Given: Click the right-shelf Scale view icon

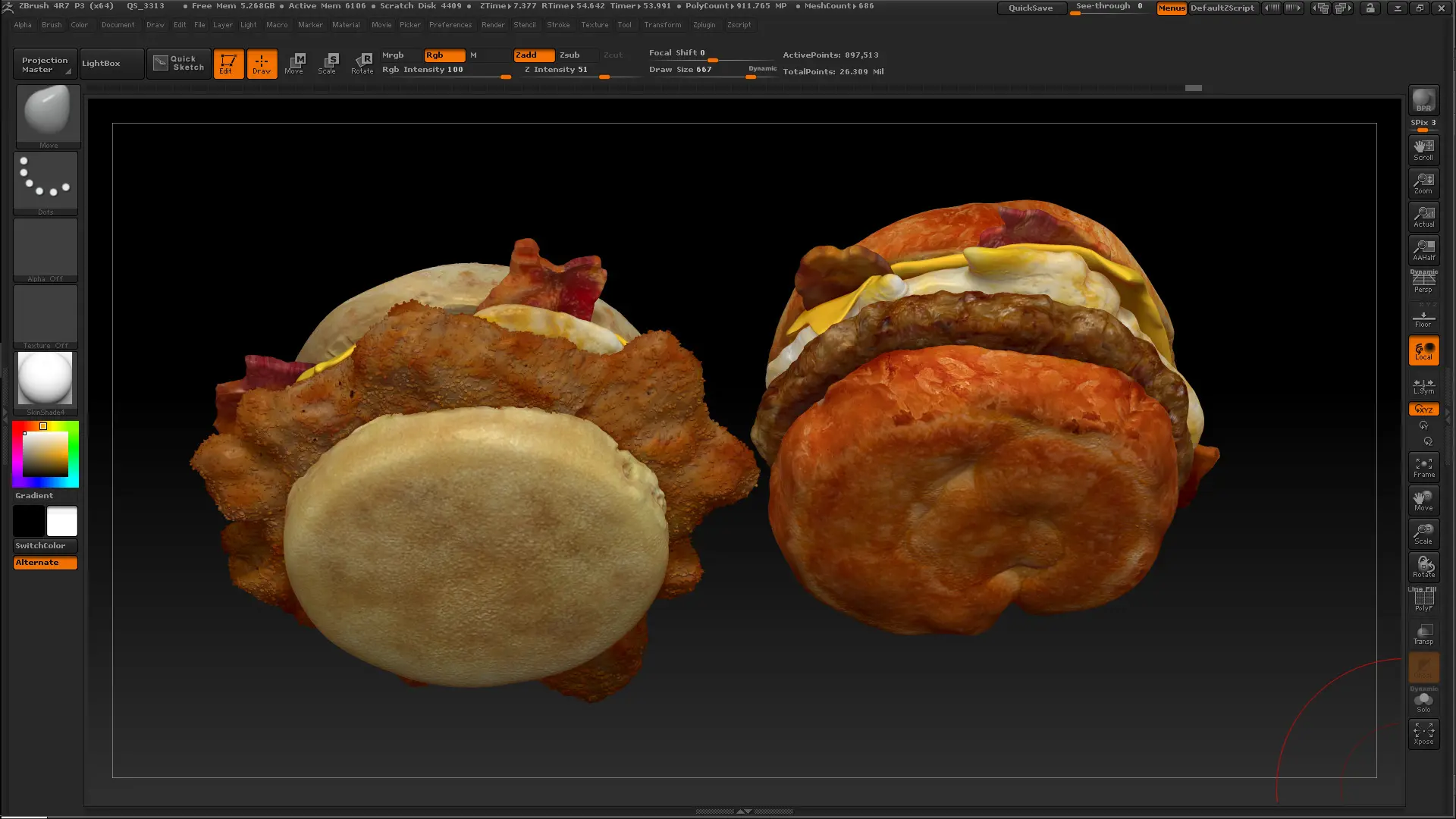Looking at the screenshot, I should click(1423, 534).
